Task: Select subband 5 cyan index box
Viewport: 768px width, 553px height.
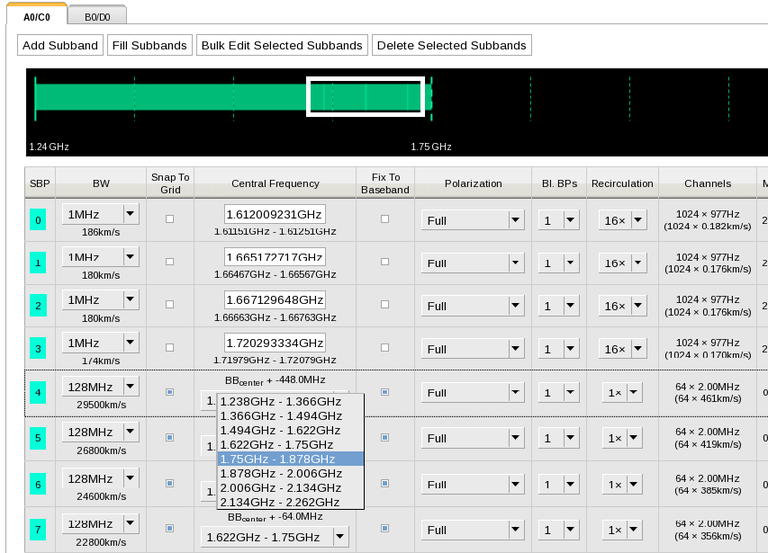Action: coord(39,438)
